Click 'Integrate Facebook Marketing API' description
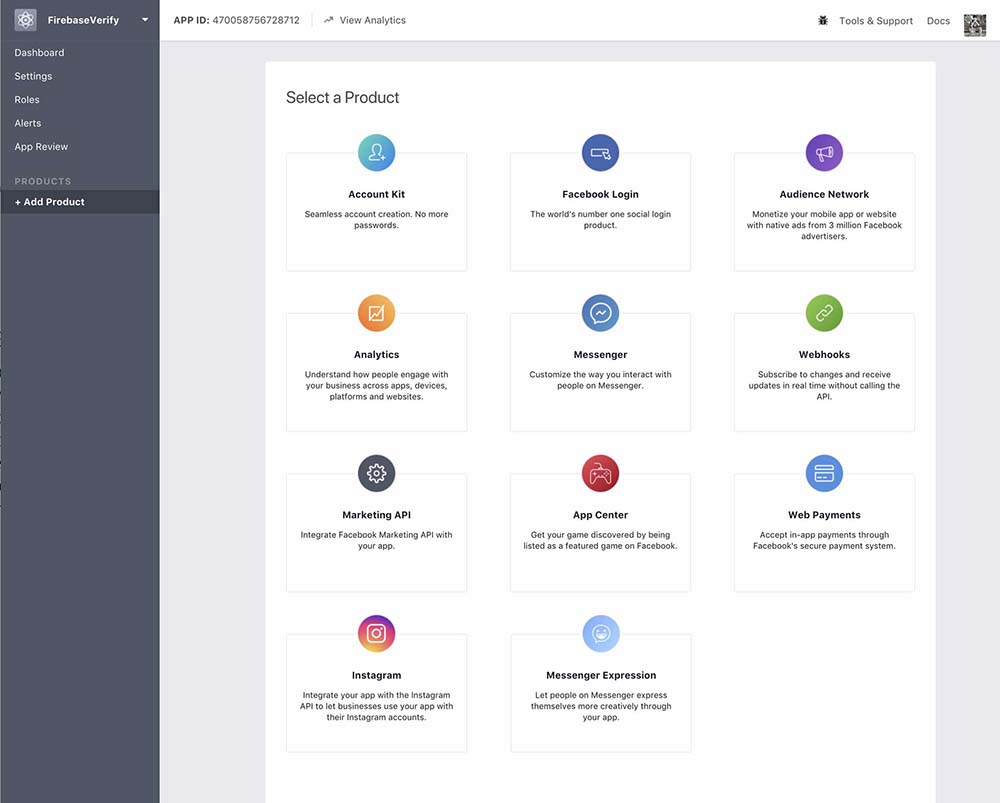Image resolution: width=1000 pixels, height=803 pixels. click(376, 540)
